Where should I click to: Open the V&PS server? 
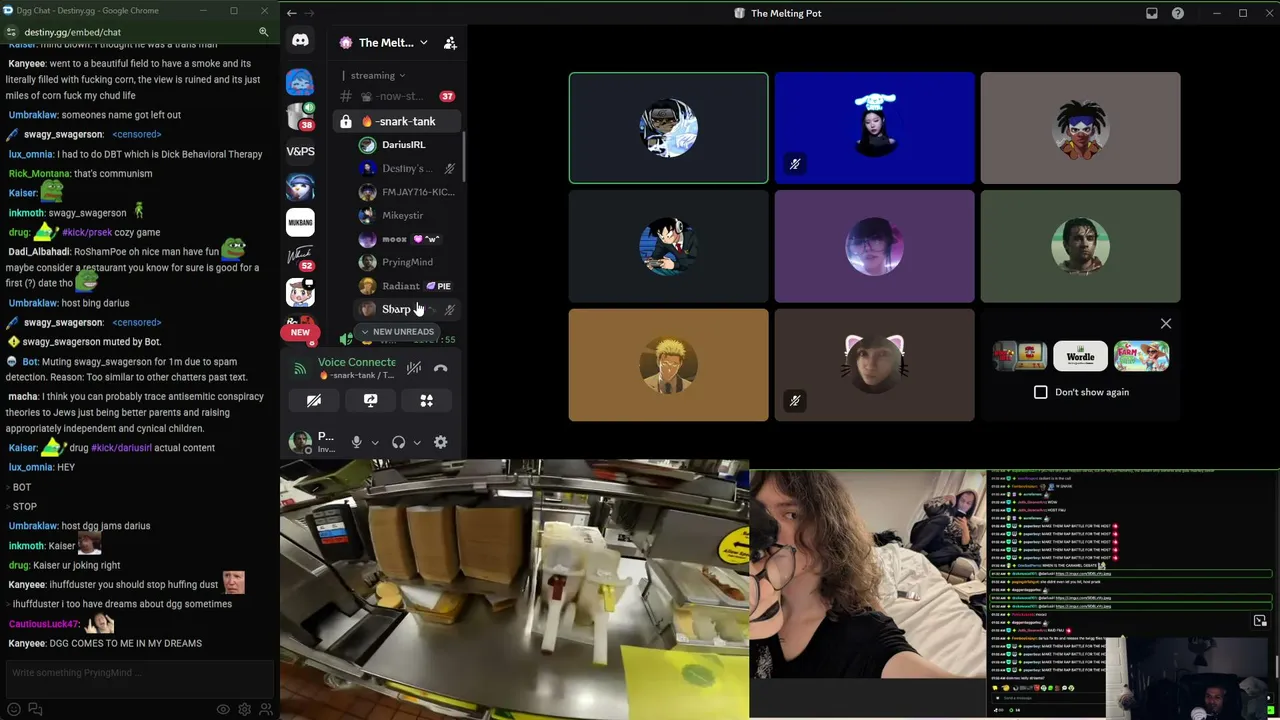click(300, 152)
